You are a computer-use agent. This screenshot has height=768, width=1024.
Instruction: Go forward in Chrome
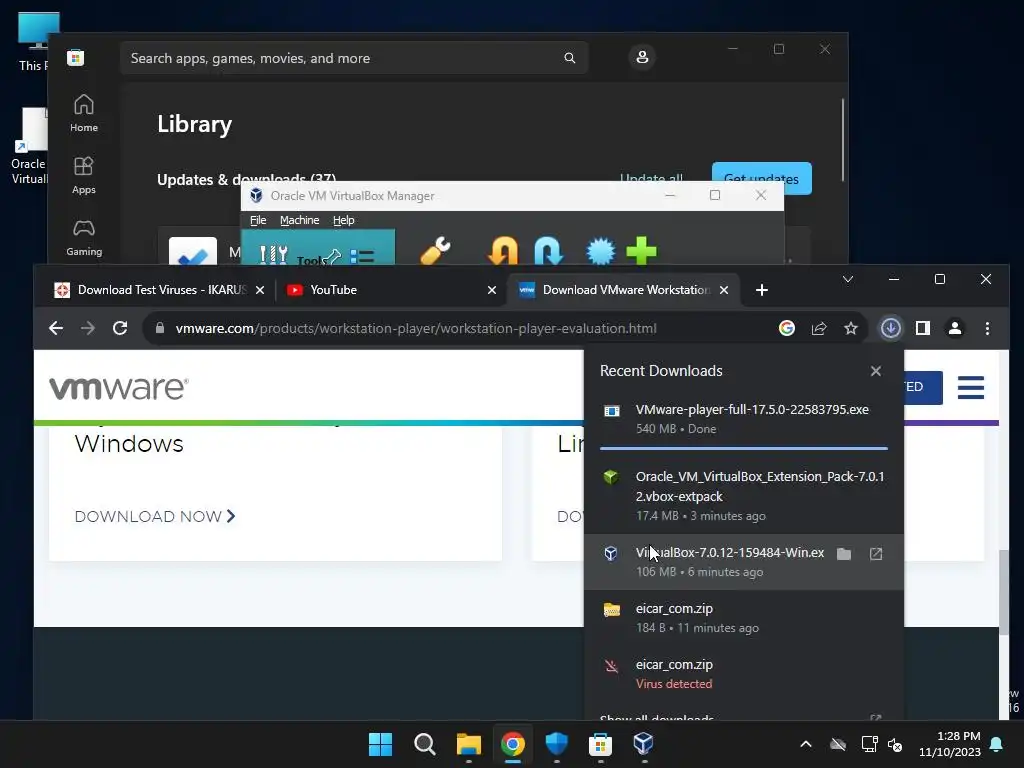88,328
